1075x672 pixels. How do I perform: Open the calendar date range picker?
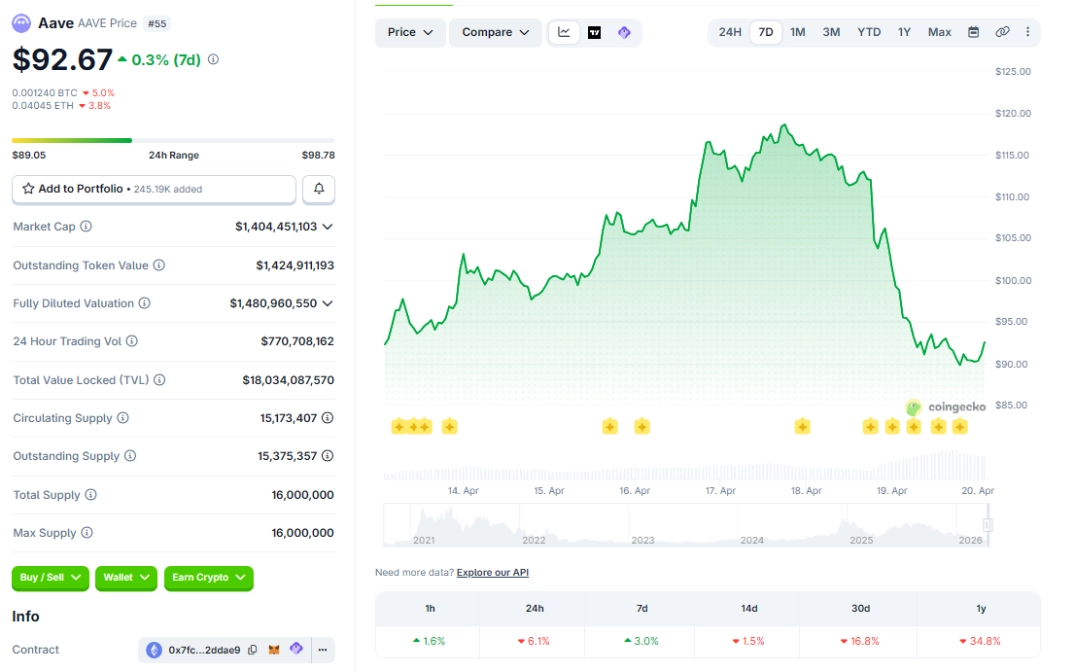pyautogui.click(x=973, y=32)
